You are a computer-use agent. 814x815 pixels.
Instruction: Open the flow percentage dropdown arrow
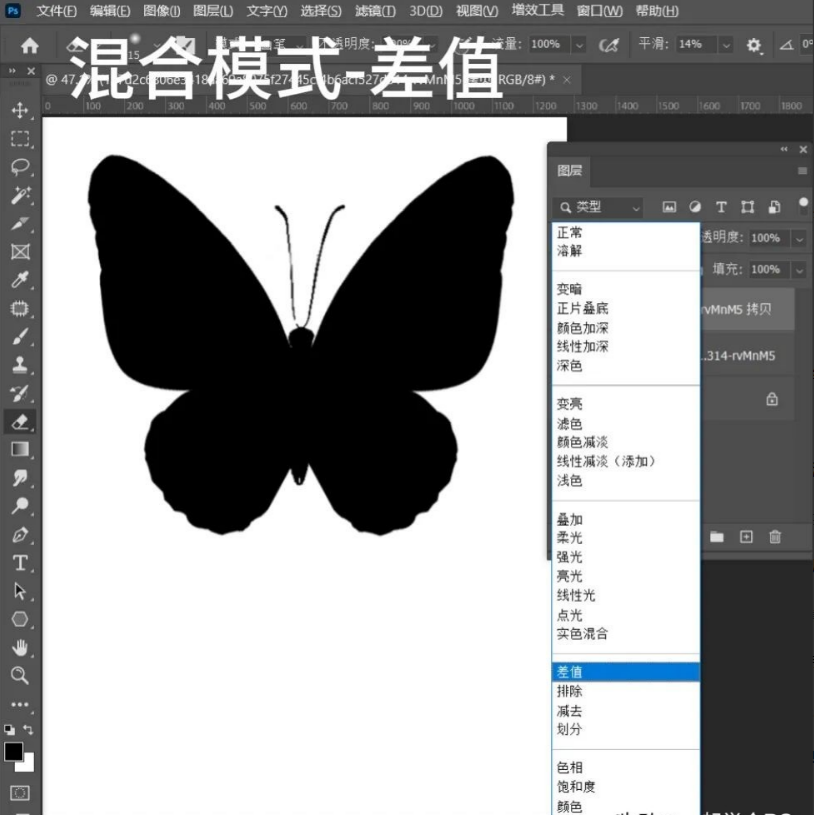(x=579, y=45)
